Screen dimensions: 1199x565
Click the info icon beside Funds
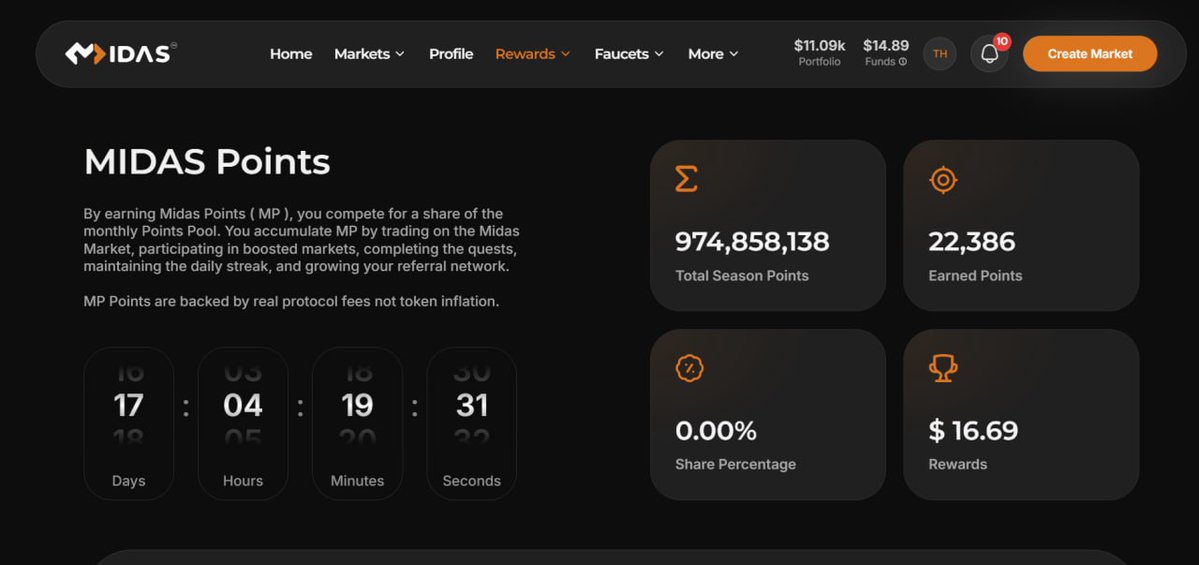tap(903, 62)
